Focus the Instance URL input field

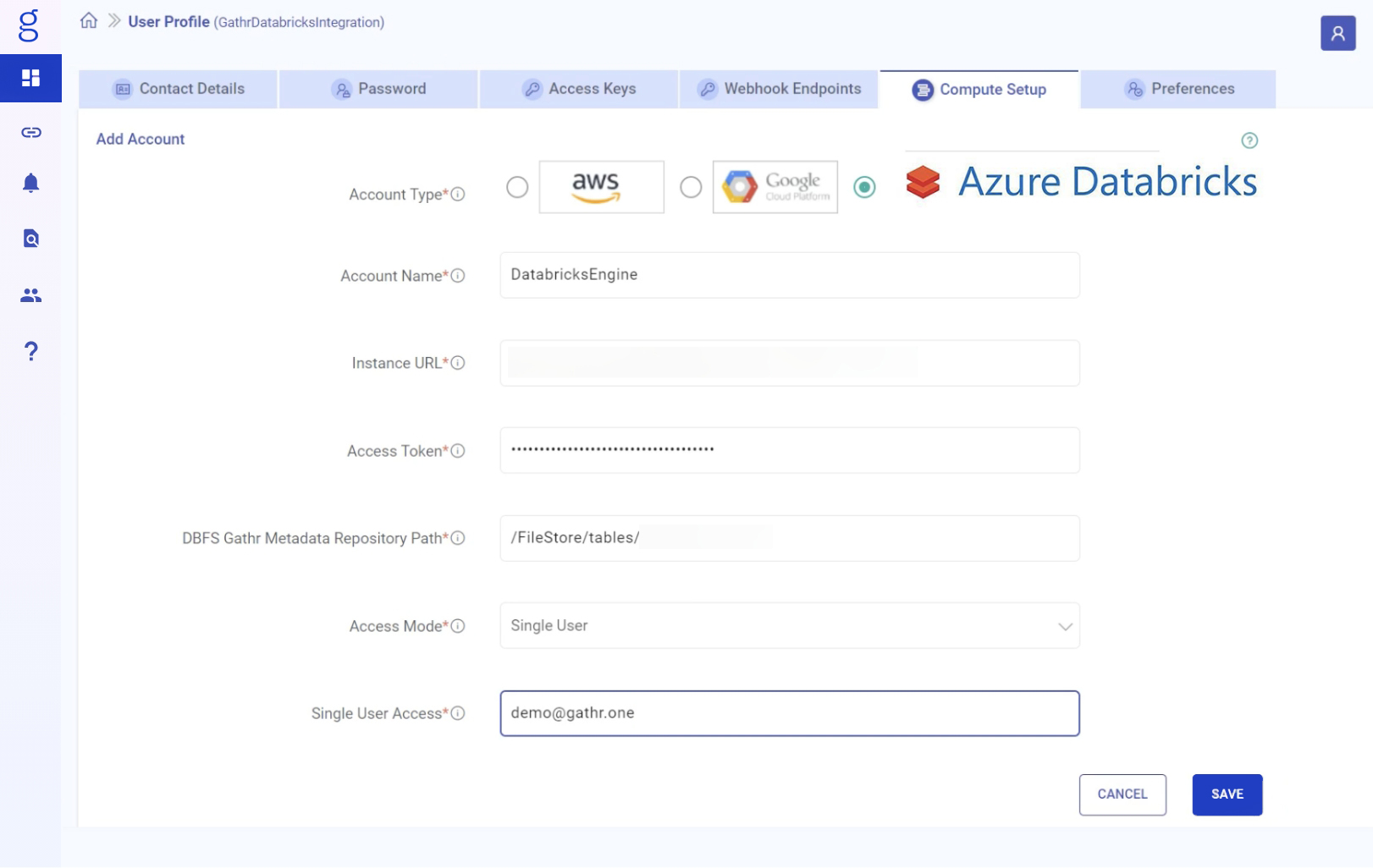pos(790,363)
